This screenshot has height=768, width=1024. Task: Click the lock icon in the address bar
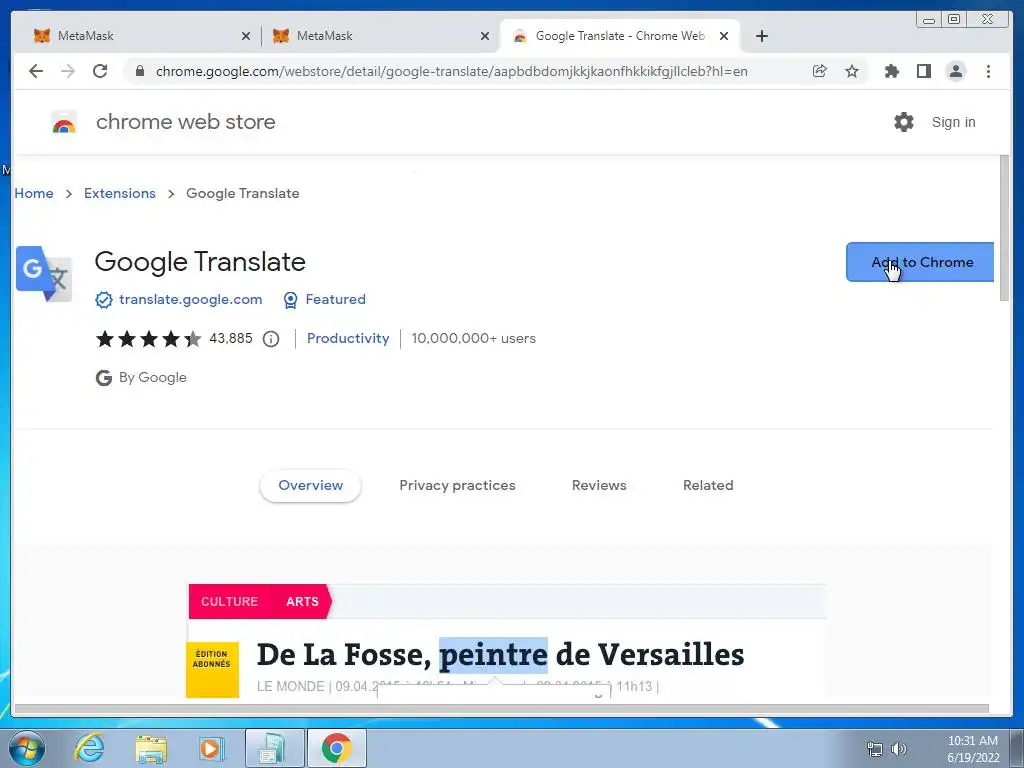coord(139,71)
